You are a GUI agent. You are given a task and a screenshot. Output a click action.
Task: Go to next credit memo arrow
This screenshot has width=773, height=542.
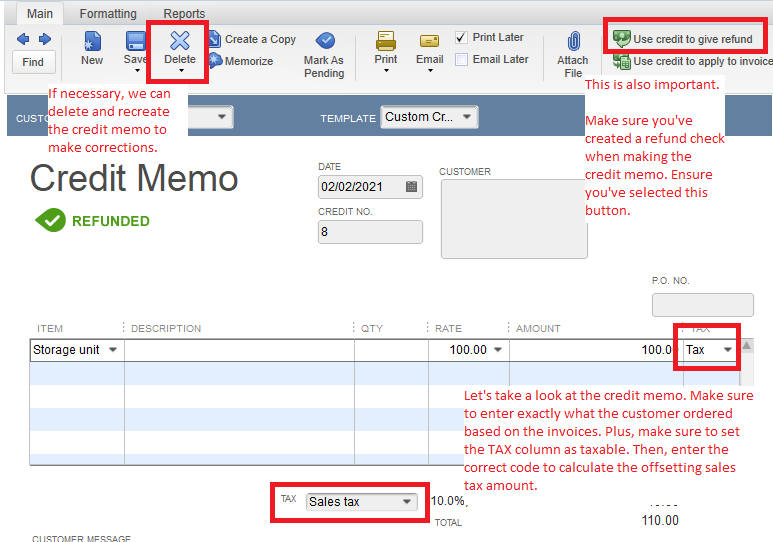tap(44, 39)
